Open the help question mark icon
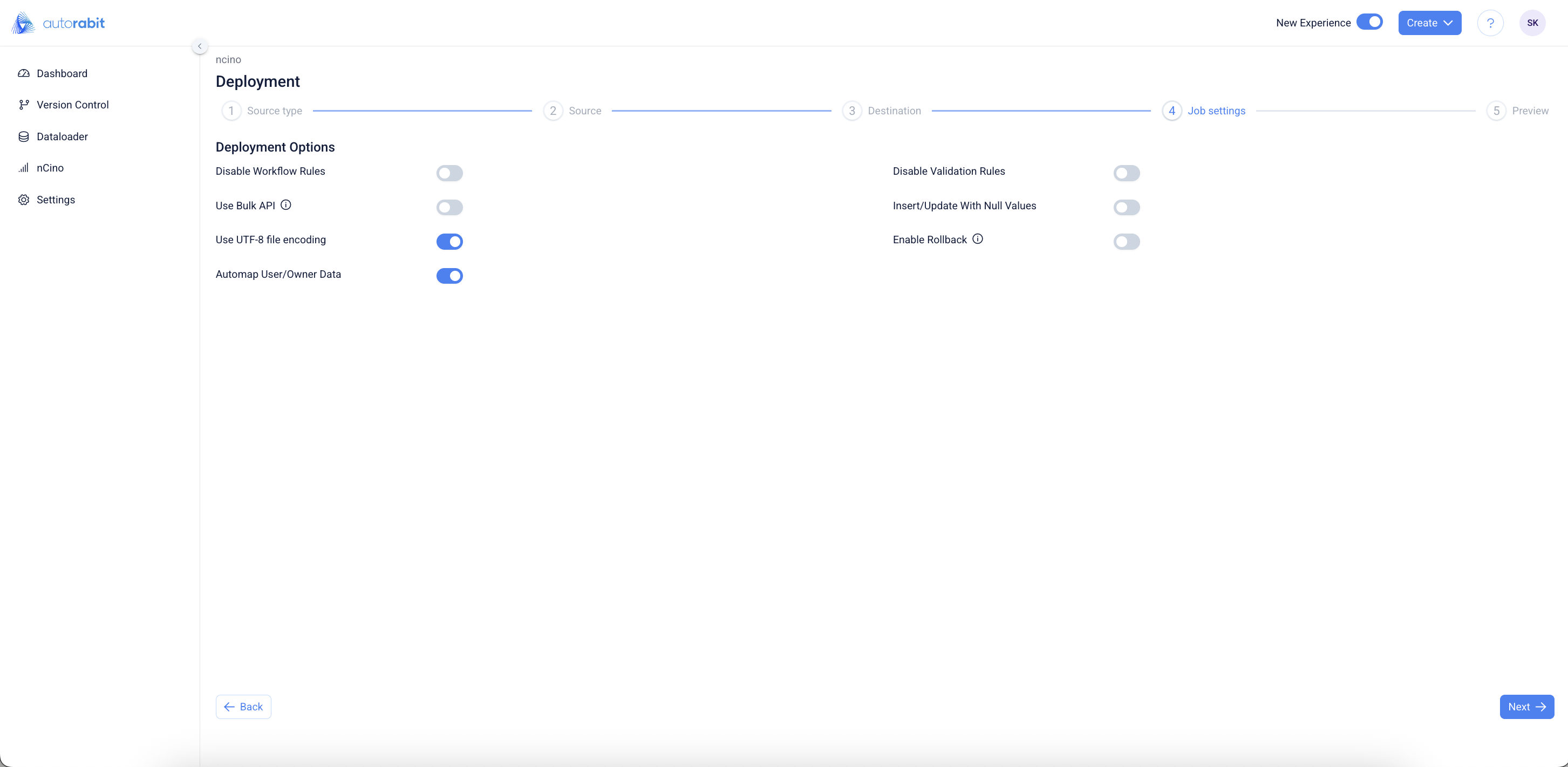Image resolution: width=1568 pixels, height=767 pixels. [1490, 23]
